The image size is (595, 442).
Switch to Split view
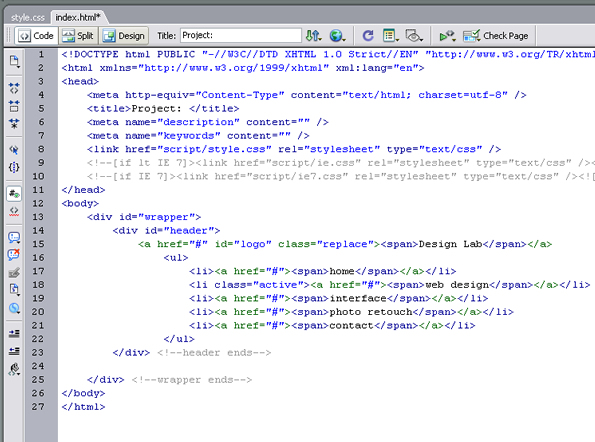(78, 36)
